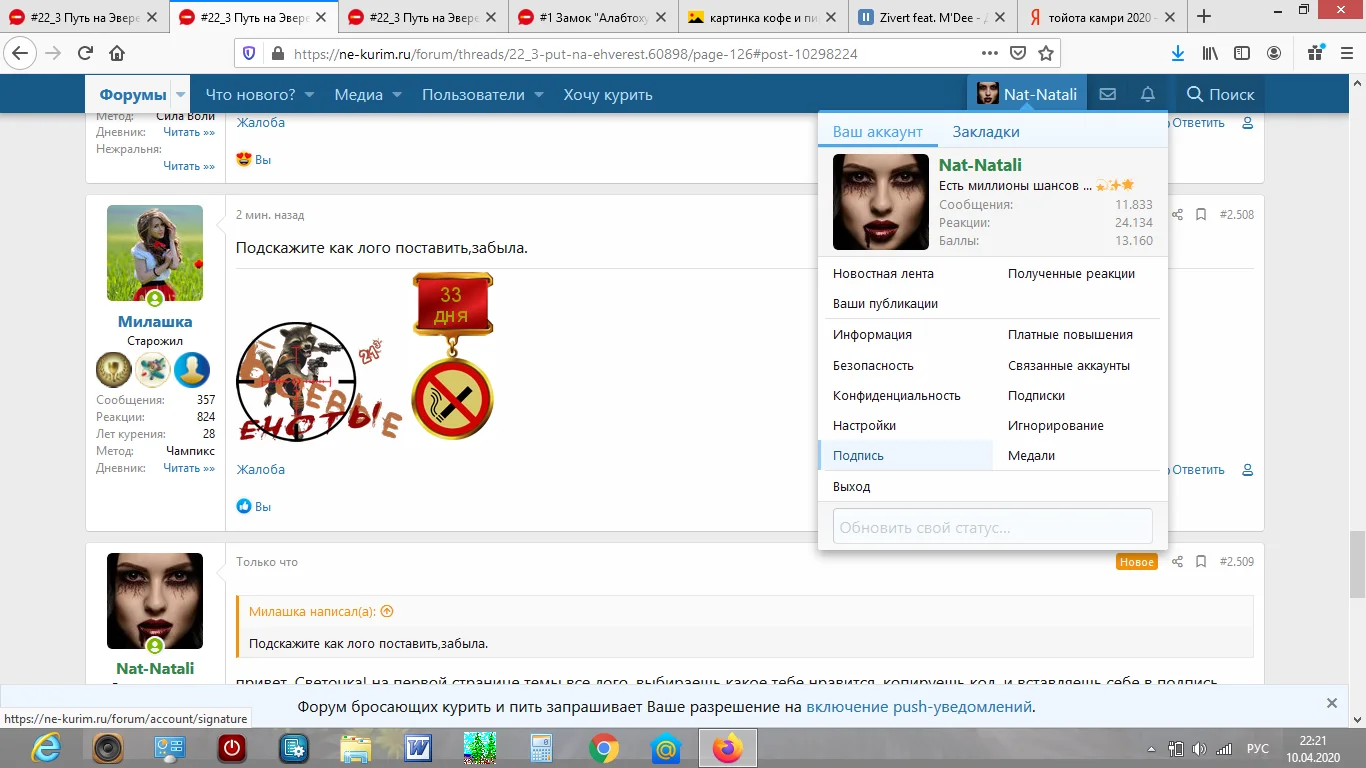Open the tracking protection shield in address bar
Screen dimensions: 1366x768
tap(247, 55)
